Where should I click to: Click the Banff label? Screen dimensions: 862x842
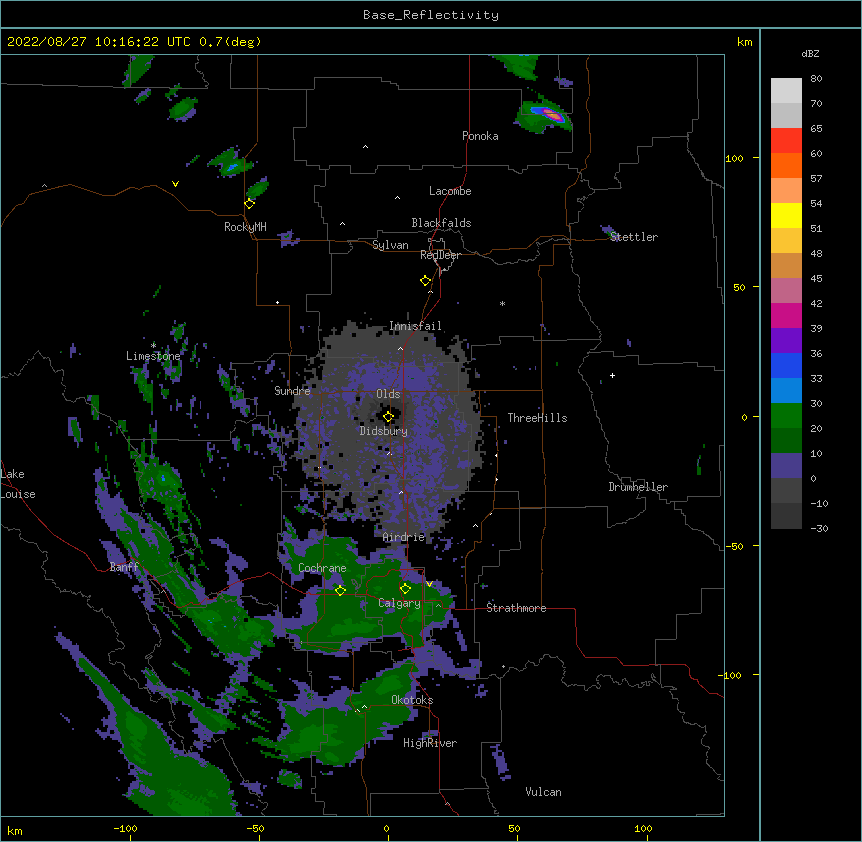tap(124, 567)
